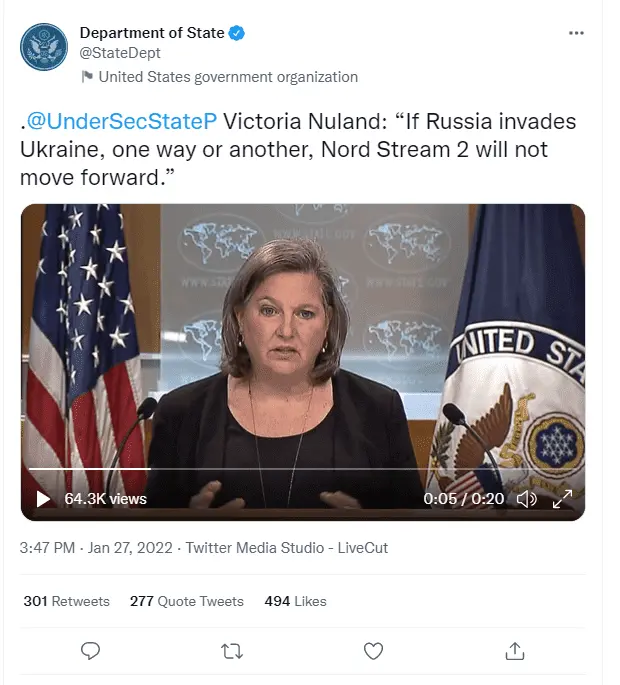Play the video with play button
Screen dimensions: 620x685
[43, 498]
